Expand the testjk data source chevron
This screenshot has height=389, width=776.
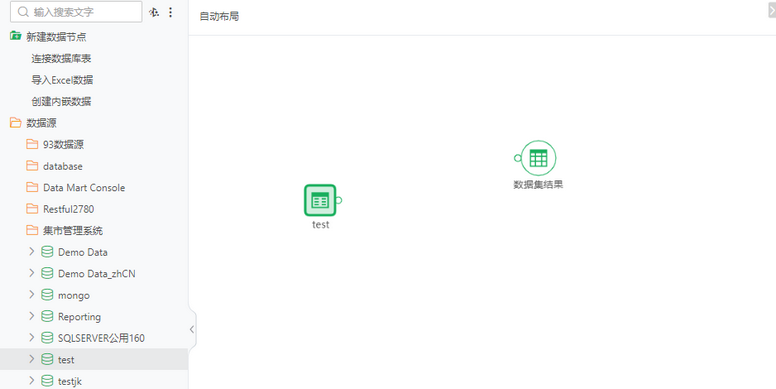(31, 381)
